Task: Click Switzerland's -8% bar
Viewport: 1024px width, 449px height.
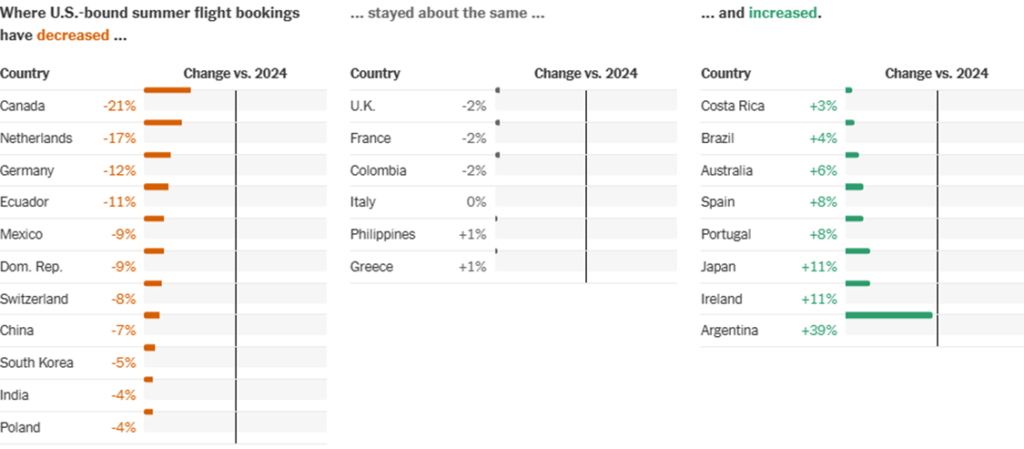Action: click(x=153, y=283)
